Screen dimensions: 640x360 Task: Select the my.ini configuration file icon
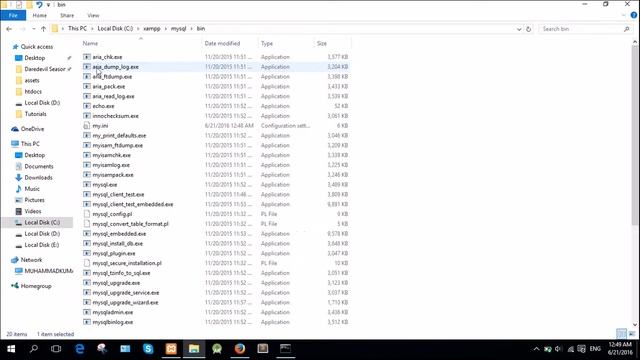(87, 126)
